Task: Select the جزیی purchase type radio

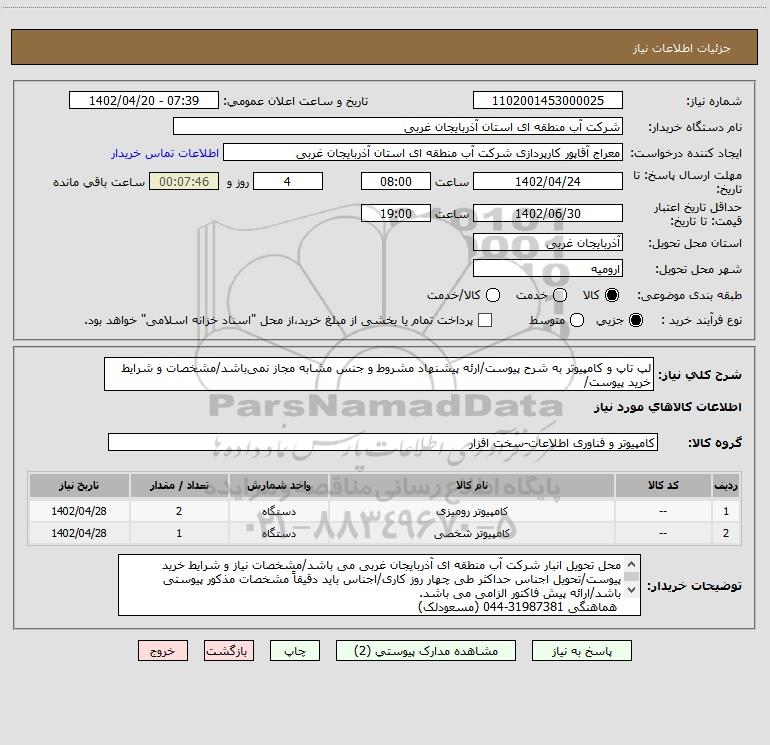Action: coord(635,320)
